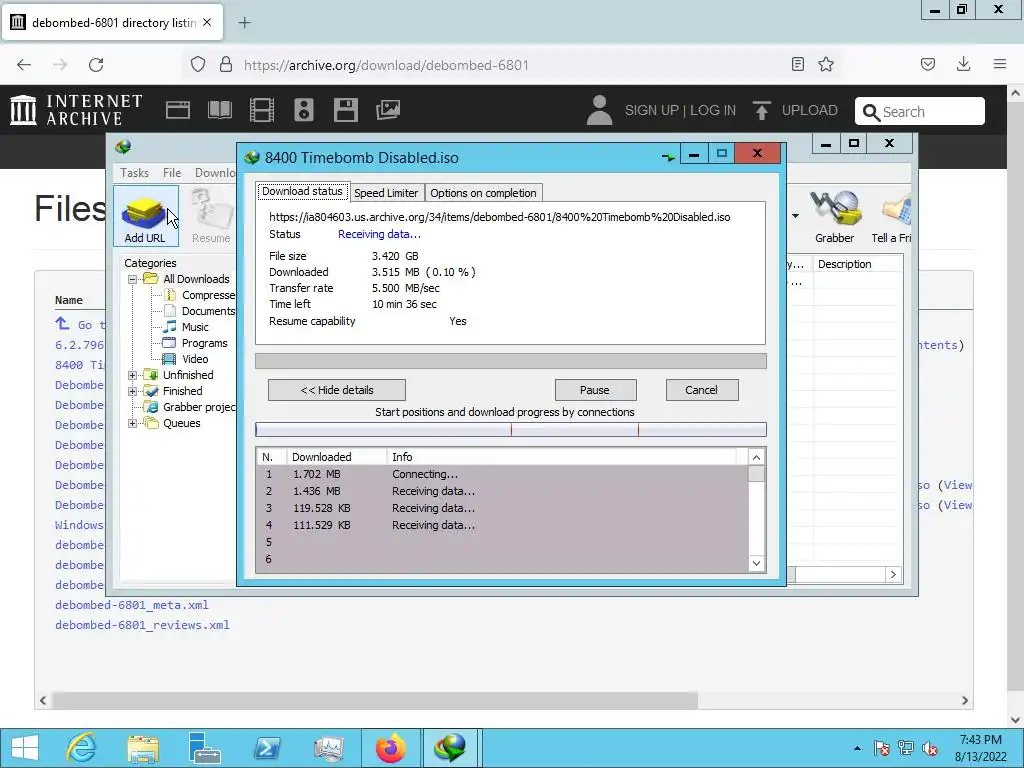Click the Hide details button
The height and width of the screenshot is (768, 1024).
coord(337,390)
